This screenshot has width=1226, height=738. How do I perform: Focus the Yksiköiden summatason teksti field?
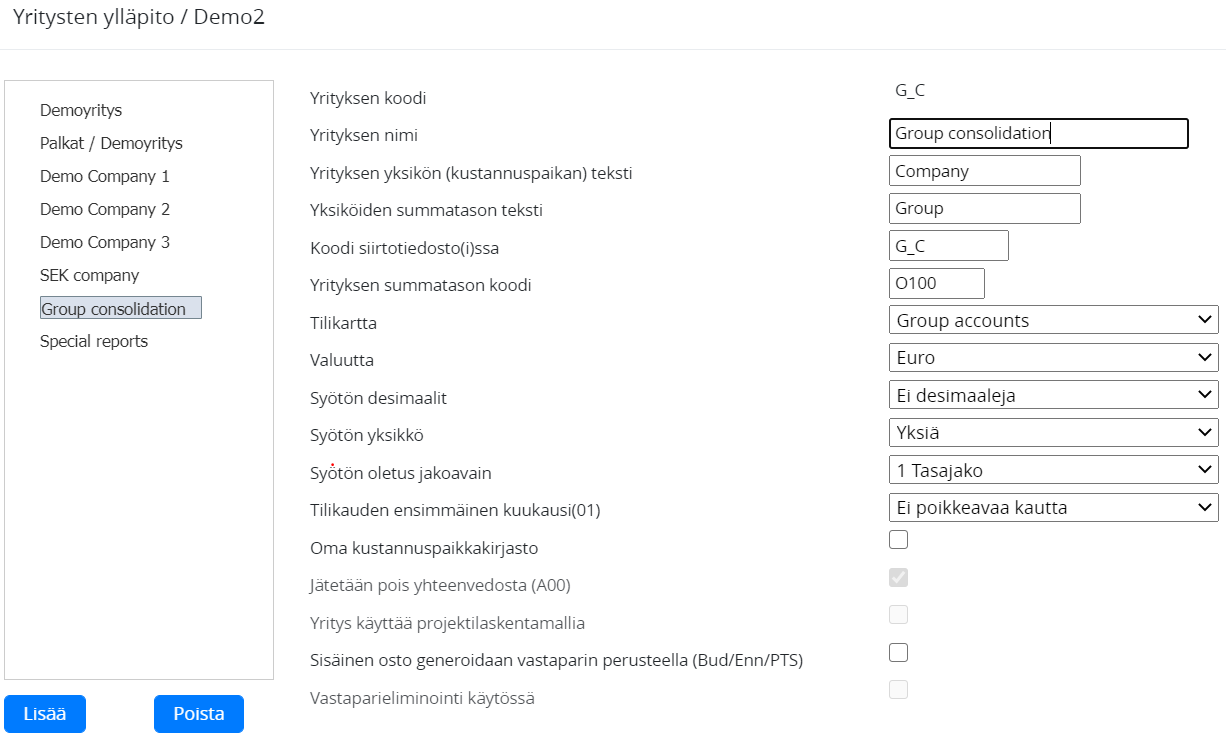click(984, 208)
